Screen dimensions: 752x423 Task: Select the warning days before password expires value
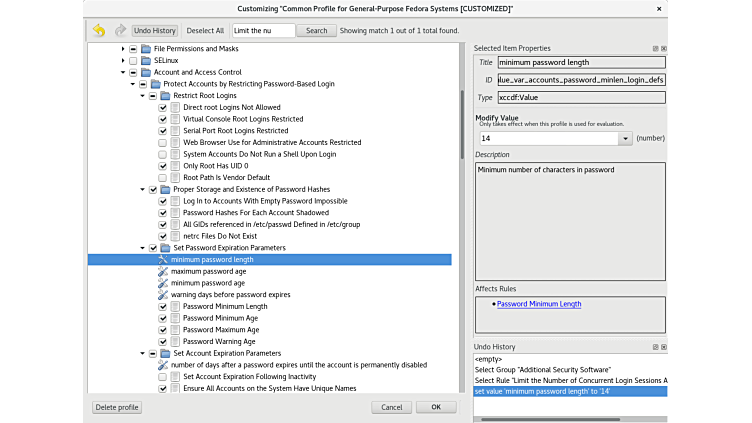(230, 295)
